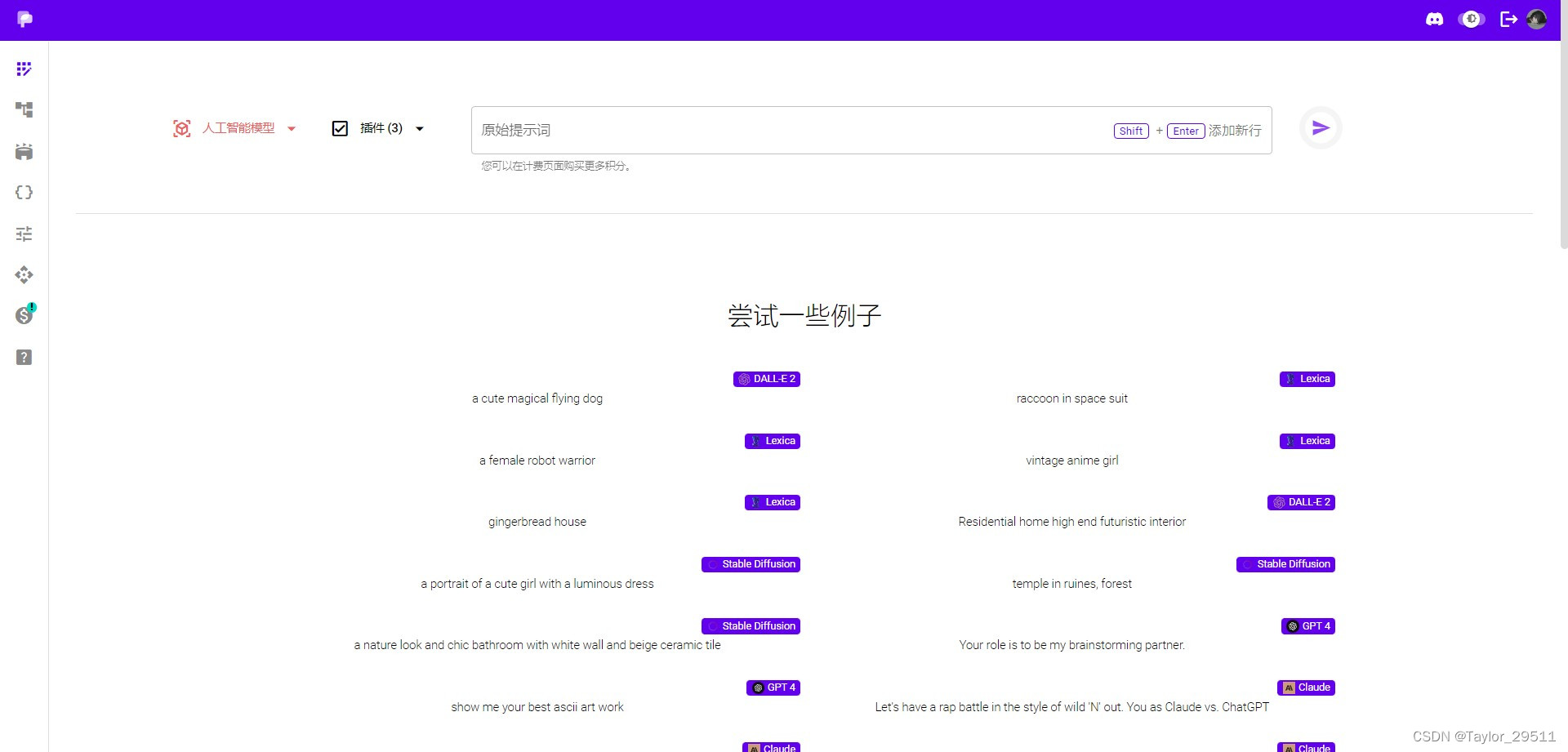Choose 'a portrait of a cute girl' example
The height and width of the screenshot is (752, 1568).
(537, 584)
